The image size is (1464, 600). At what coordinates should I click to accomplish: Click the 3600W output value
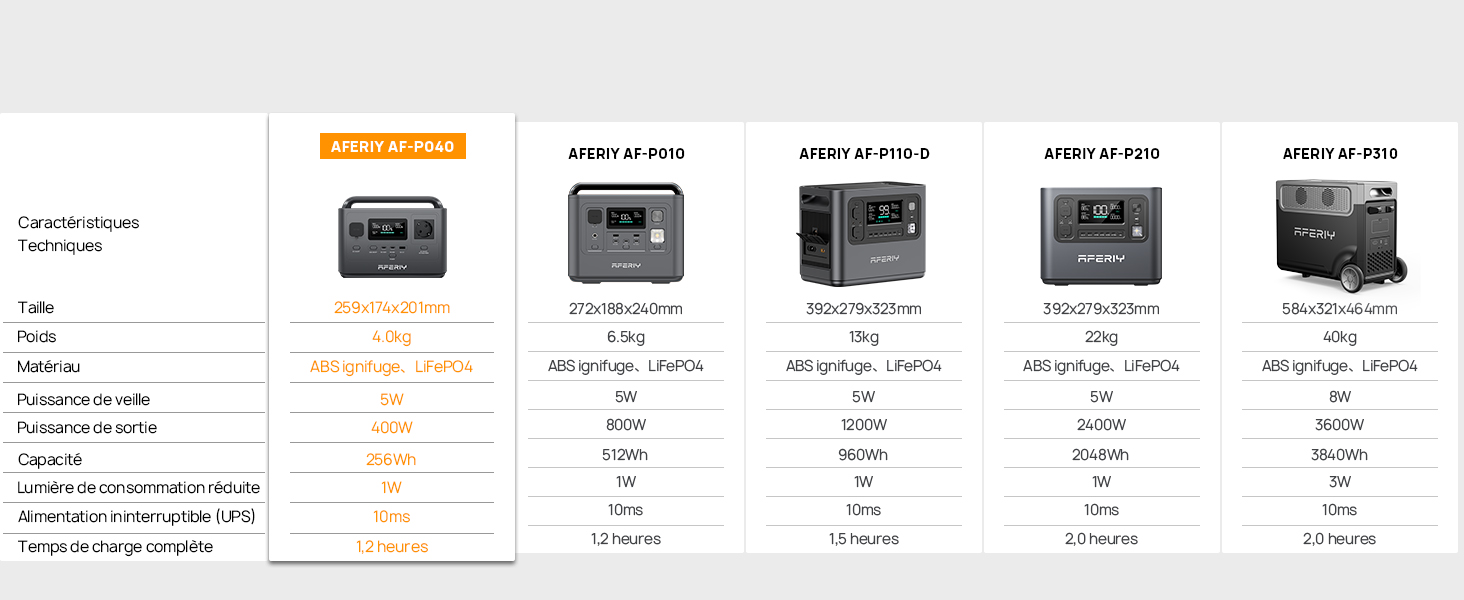tap(1340, 425)
